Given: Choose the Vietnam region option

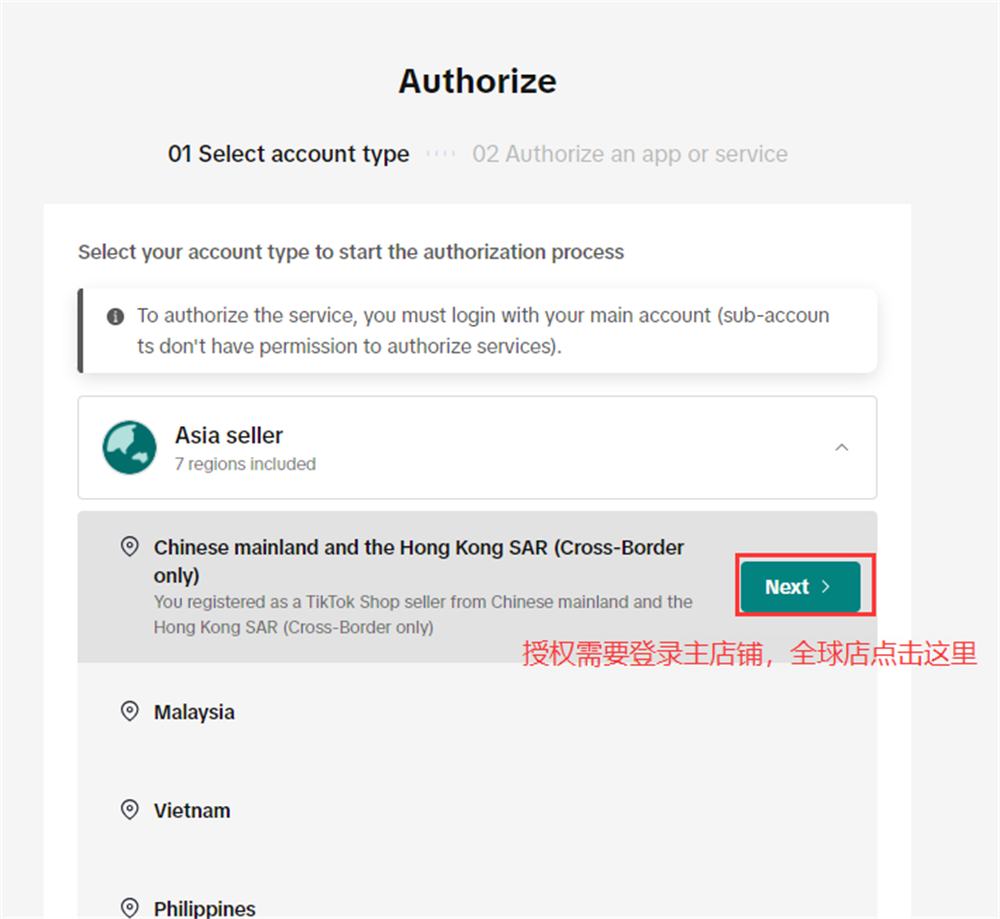Looking at the screenshot, I should (477, 811).
